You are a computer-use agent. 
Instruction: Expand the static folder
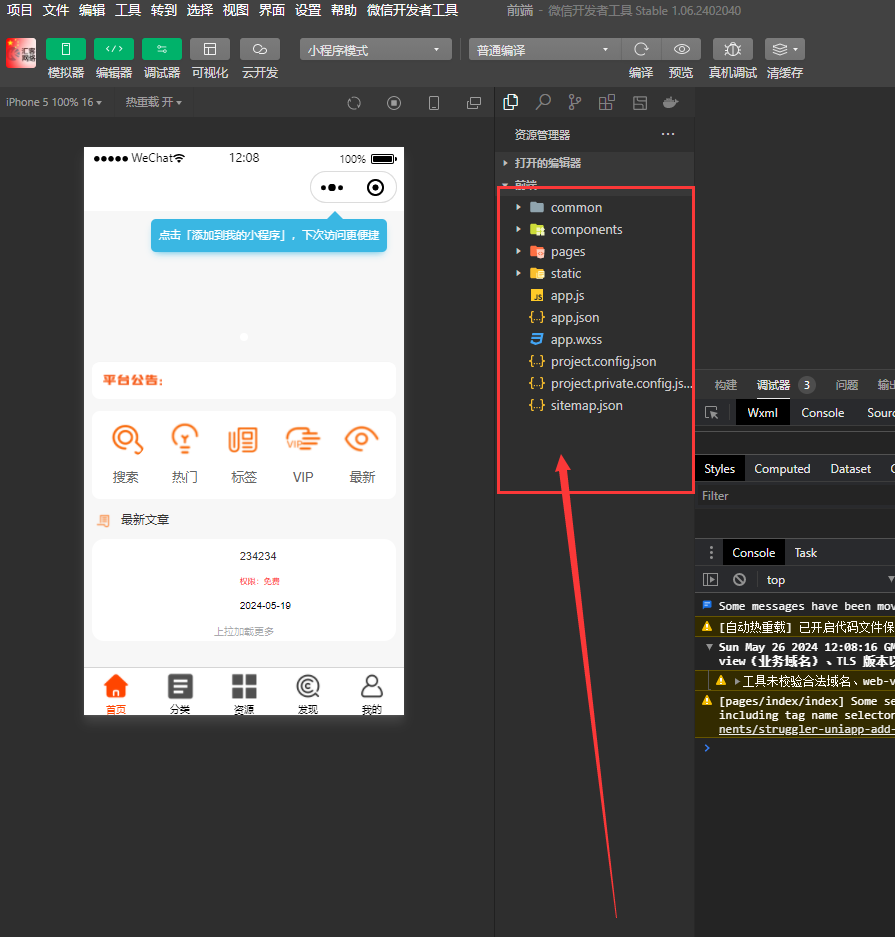point(594,274)
